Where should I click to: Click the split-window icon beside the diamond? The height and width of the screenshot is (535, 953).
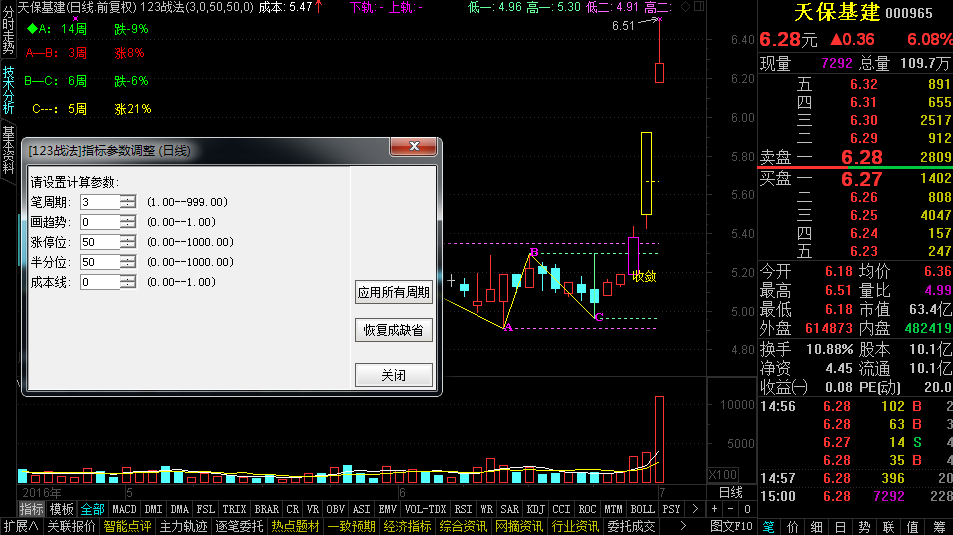point(699,7)
